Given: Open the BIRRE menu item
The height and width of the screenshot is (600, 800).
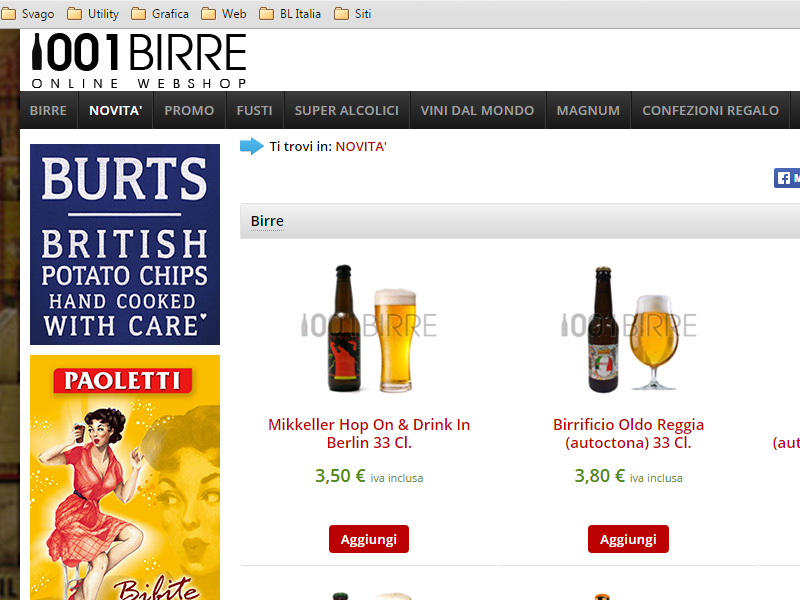Looking at the screenshot, I should pos(48,110).
